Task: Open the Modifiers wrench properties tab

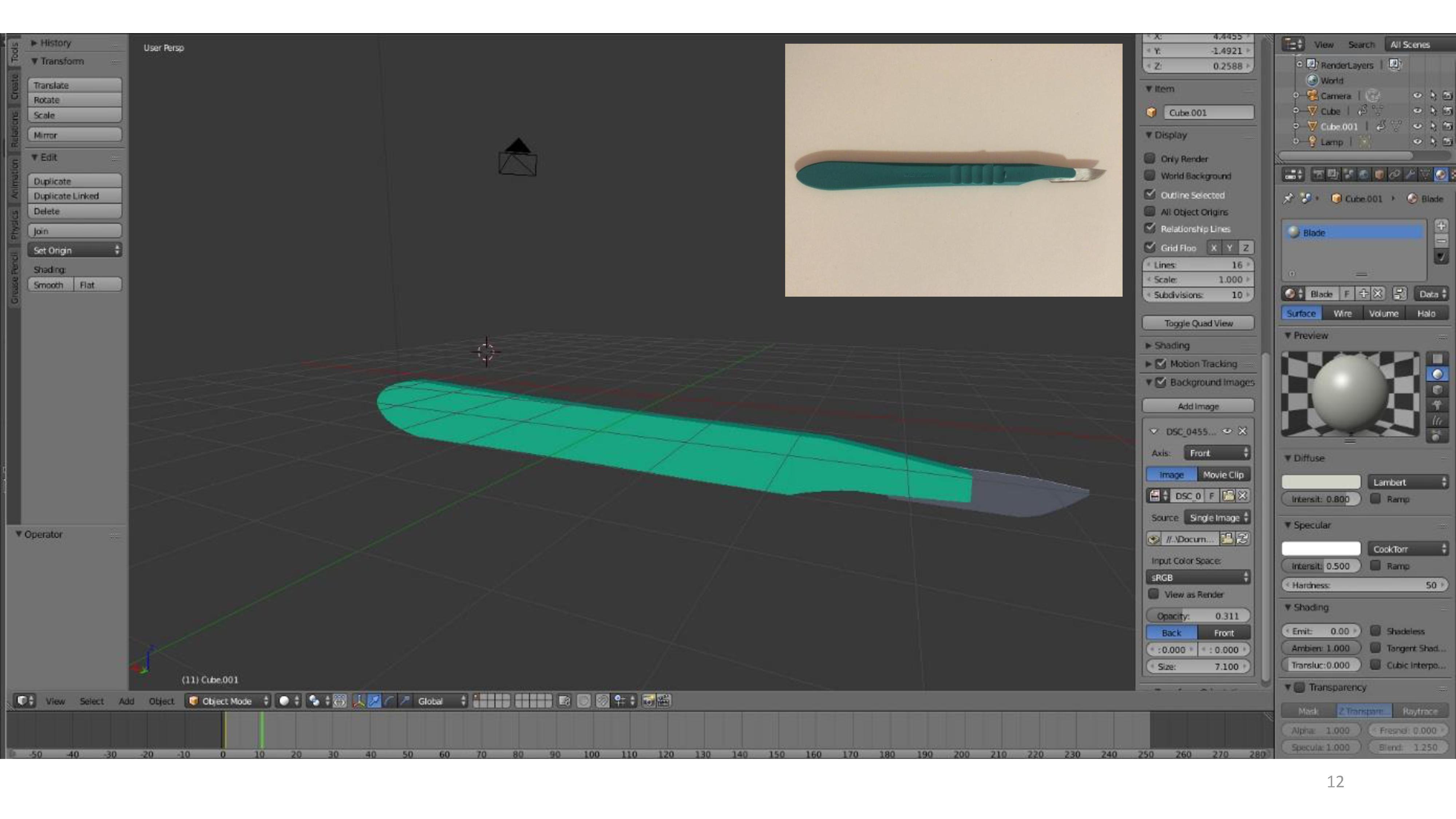Action: [x=1410, y=175]
